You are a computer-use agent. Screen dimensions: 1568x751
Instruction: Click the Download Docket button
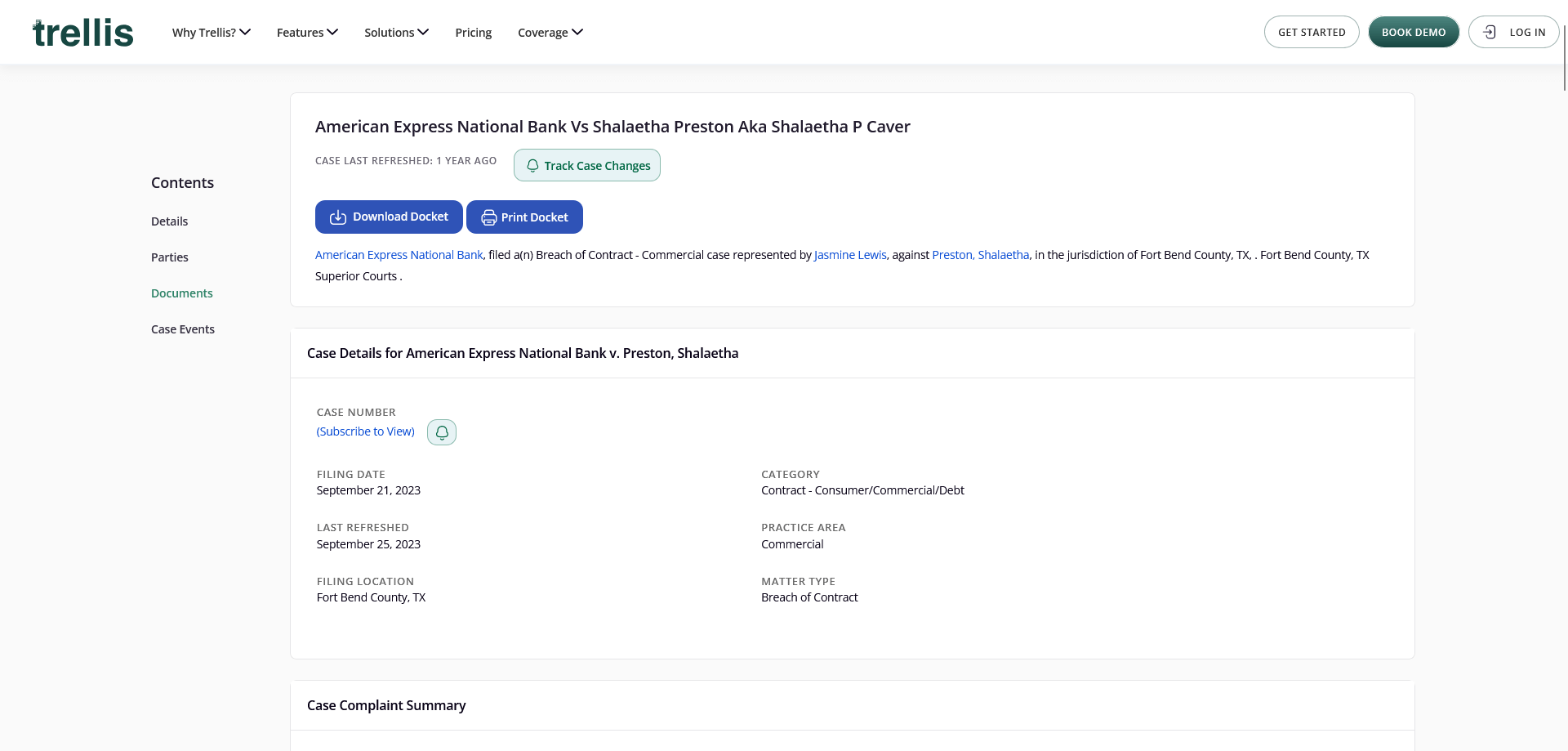389,217
